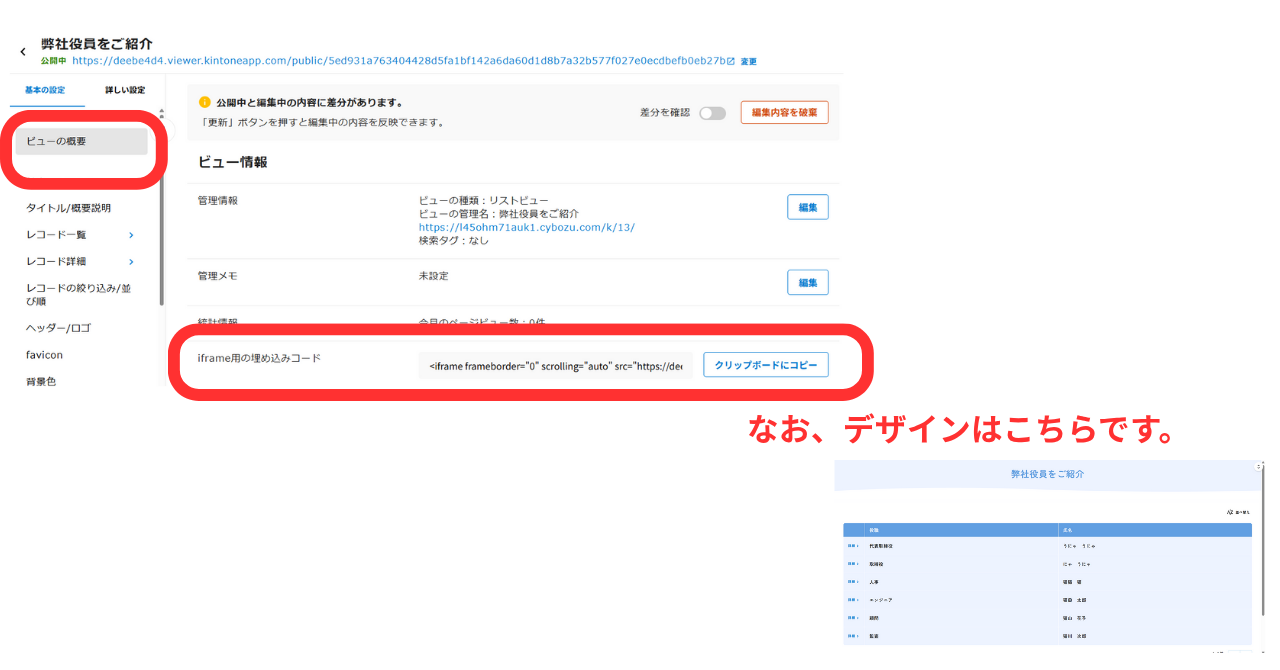This screenshot has height=670, width=1280.
Task: Click the back arrow beside 弊社役員をご紹介 title
Action: pos(22,50)
